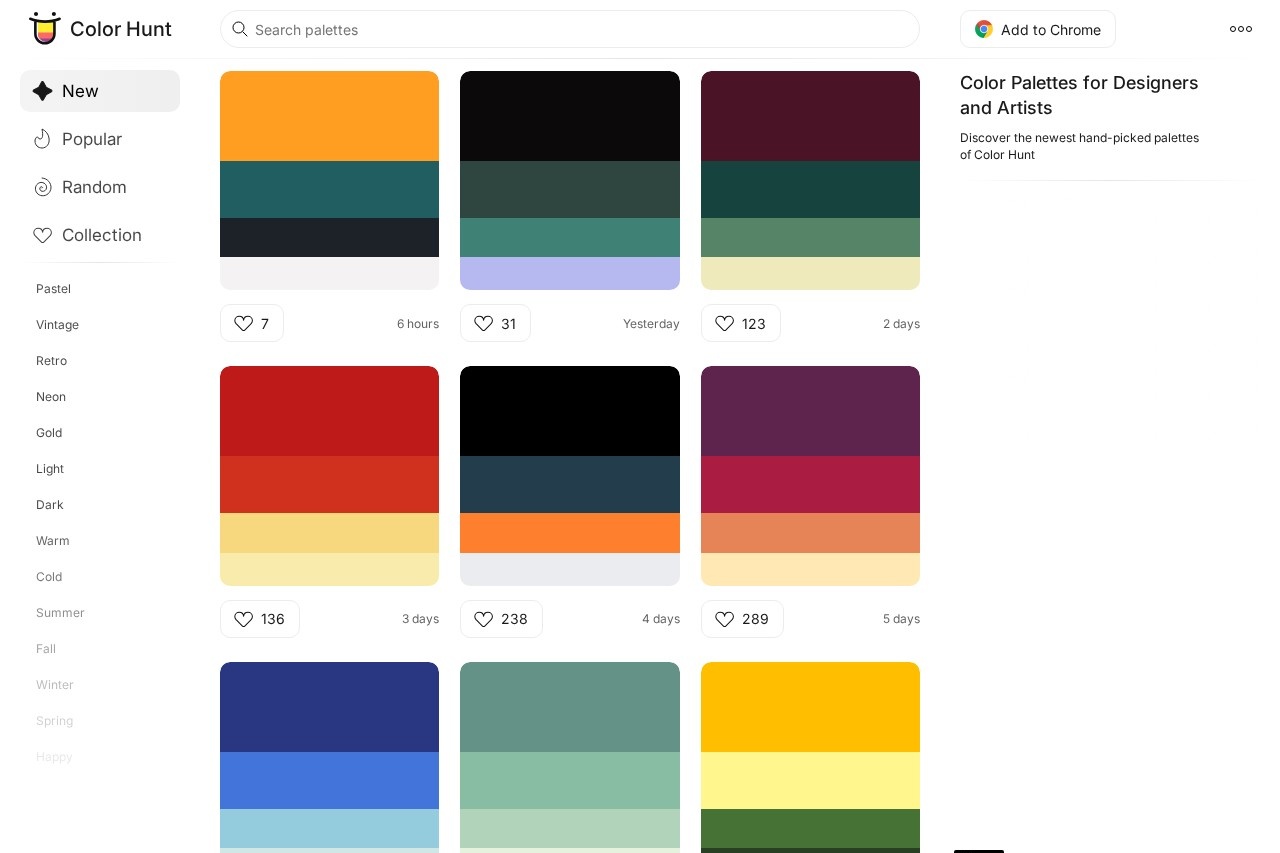The image size is (1280, 853).
Task: Click the plum swatch in the 5 days palette
Action: pos(810,411)
